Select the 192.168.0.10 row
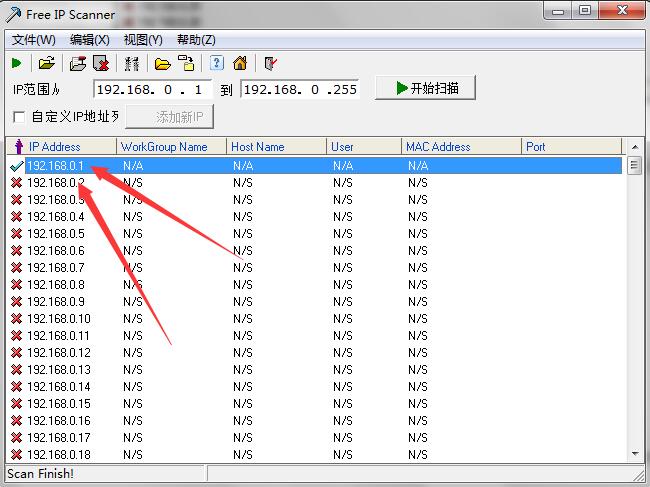Viewport: 650px width, 487px height. 58,318
